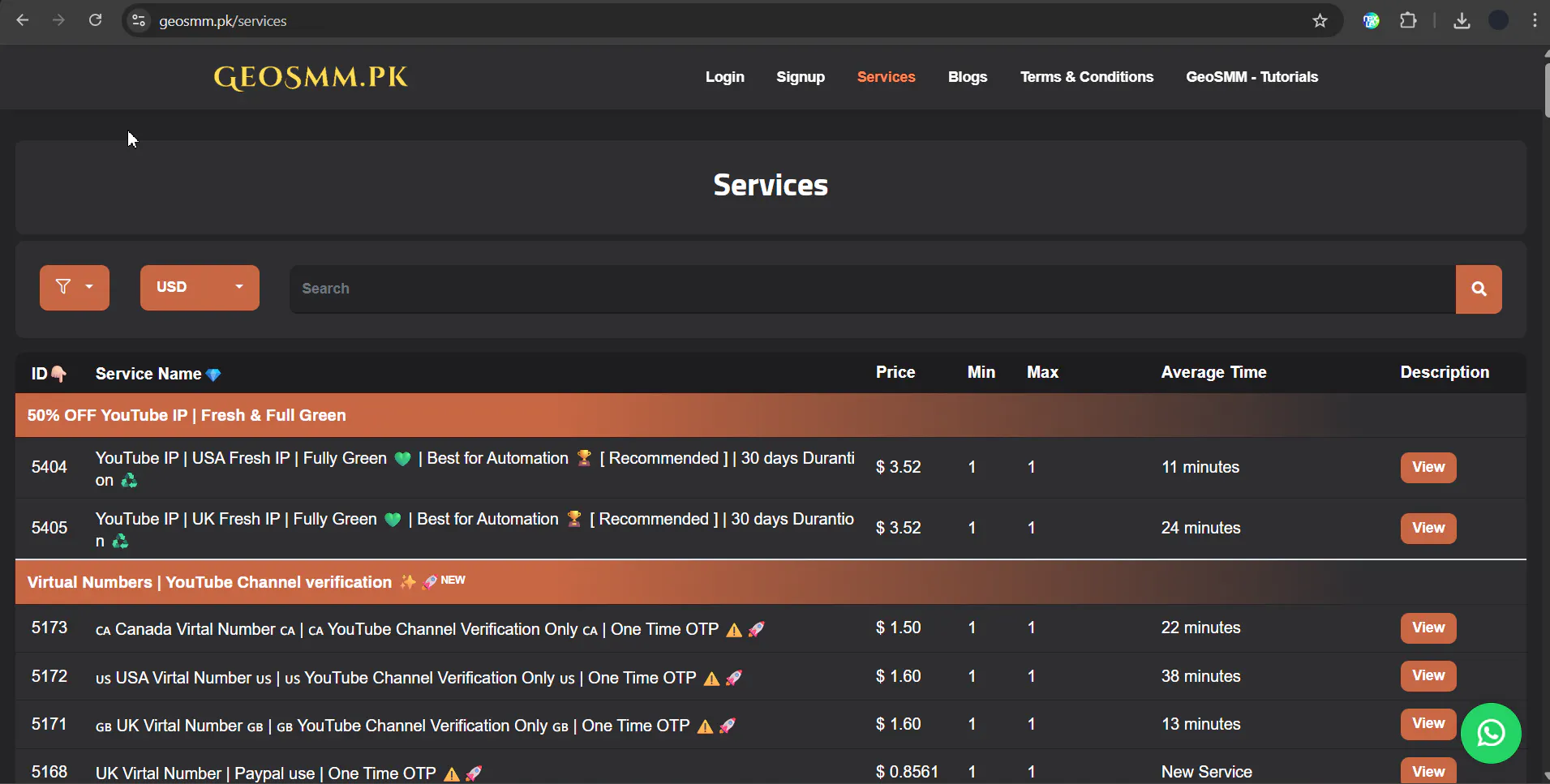This screenshot has height=784, width=1550.
Task: Click the Min column header
Action: pos(981,372)
